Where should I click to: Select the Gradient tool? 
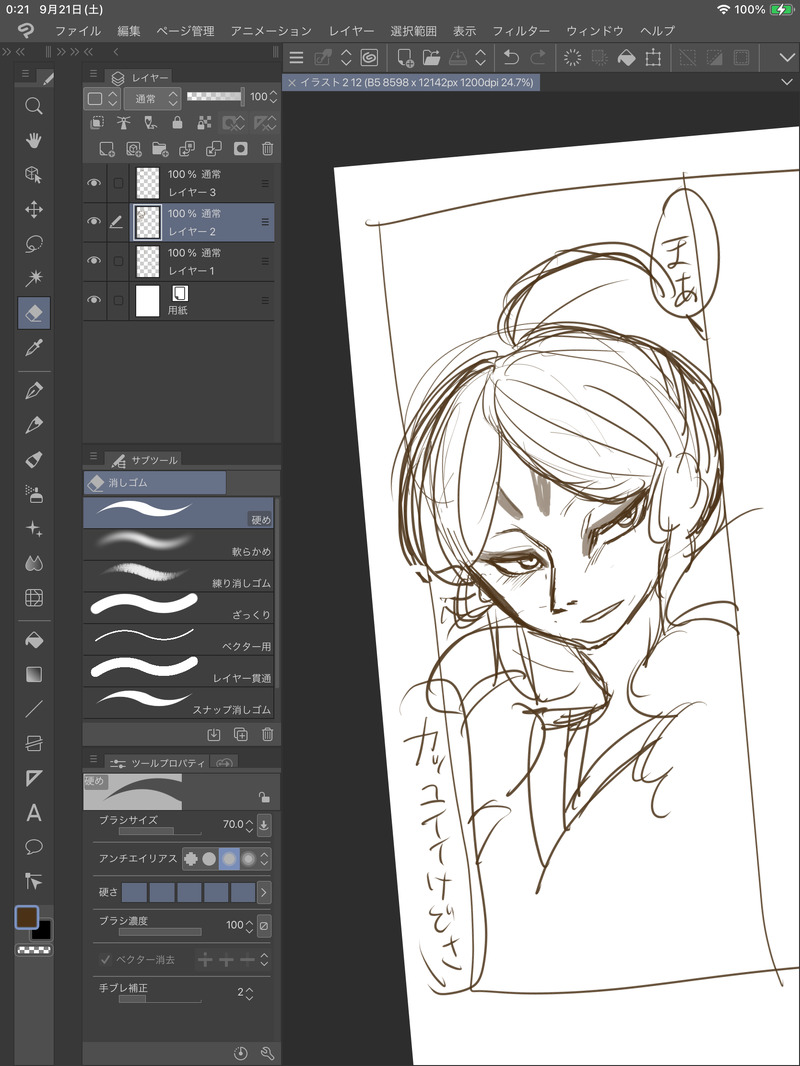(33, 674)
